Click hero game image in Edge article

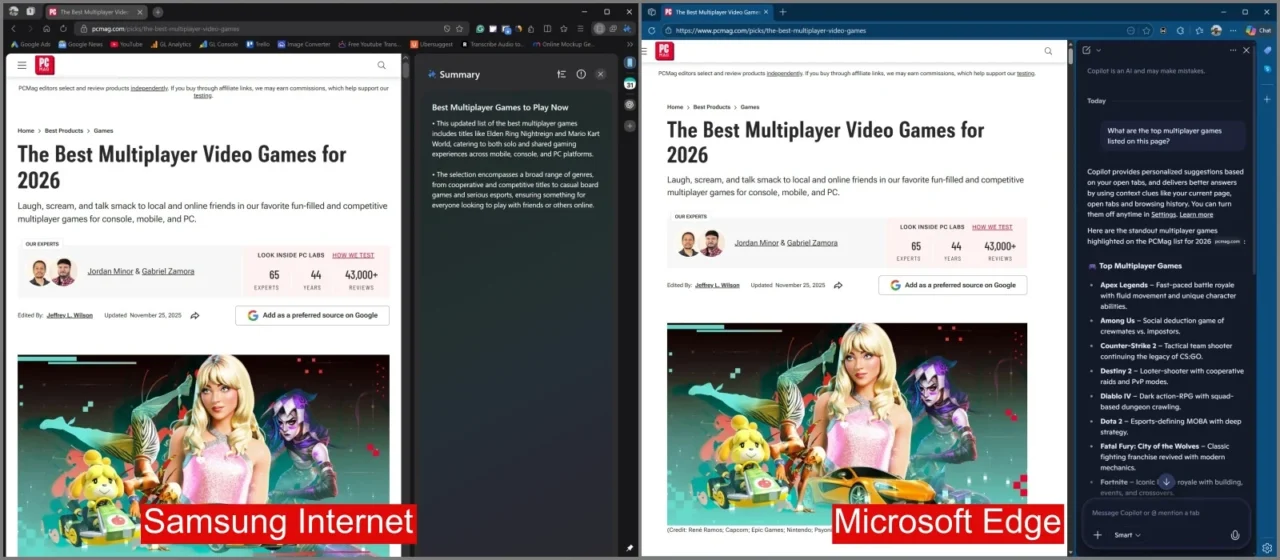click(847, 422)
